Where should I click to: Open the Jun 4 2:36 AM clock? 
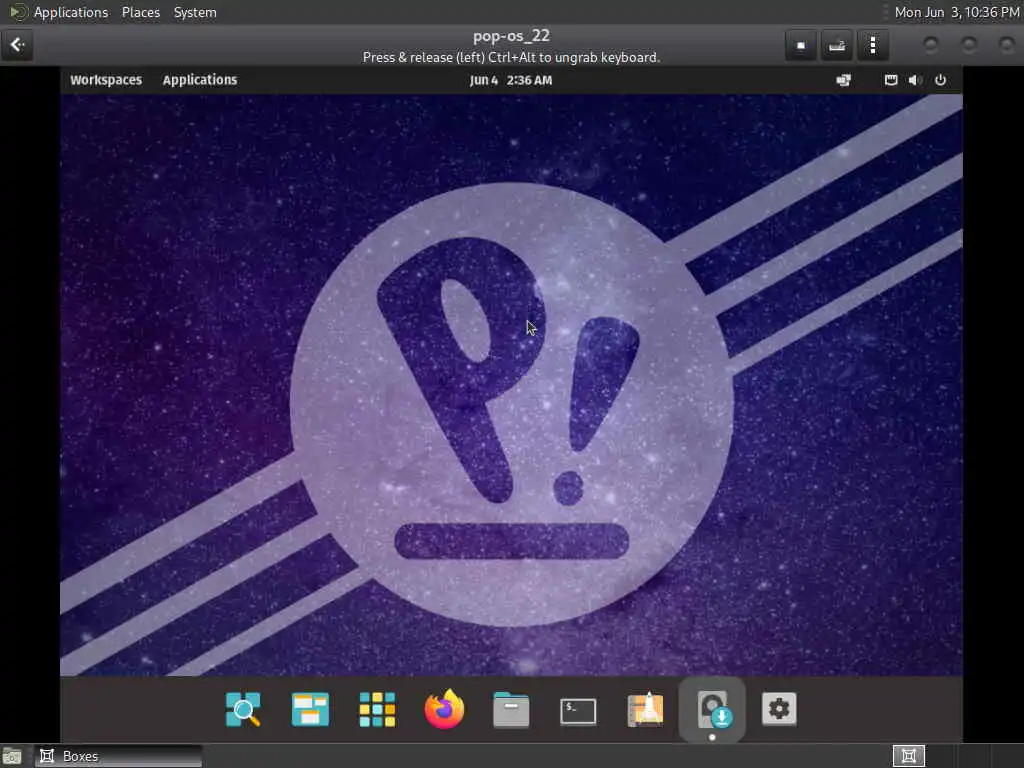point(511,80)
